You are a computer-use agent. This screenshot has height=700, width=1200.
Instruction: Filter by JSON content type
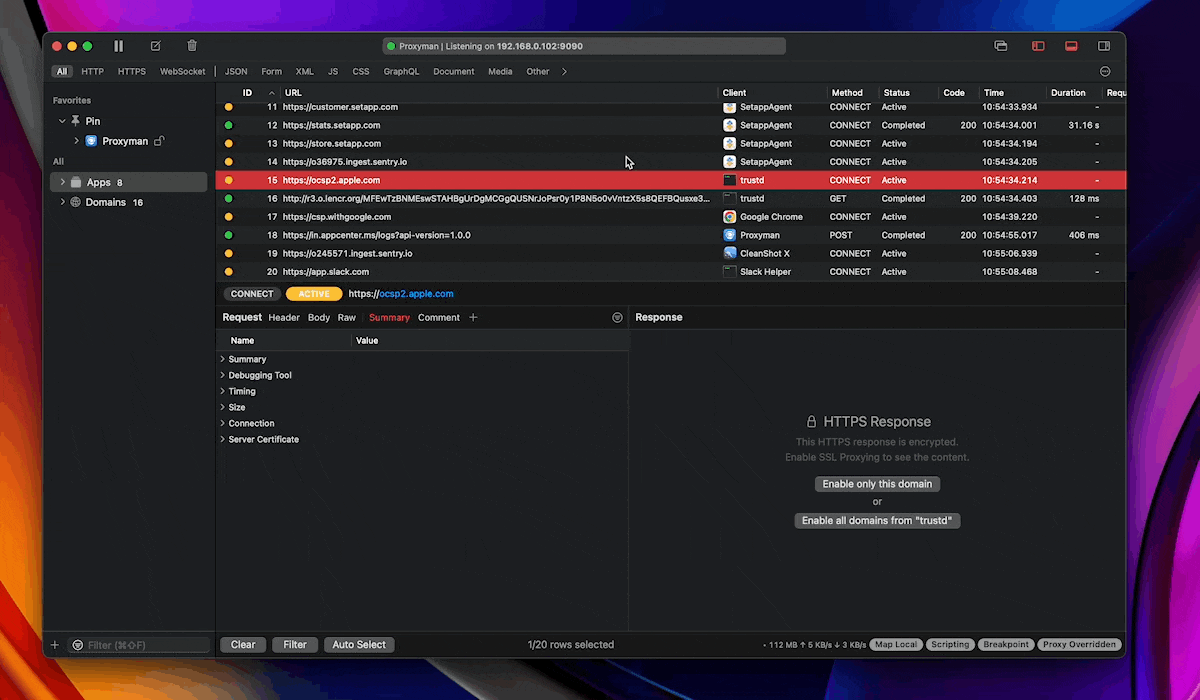tap(236, 72)
